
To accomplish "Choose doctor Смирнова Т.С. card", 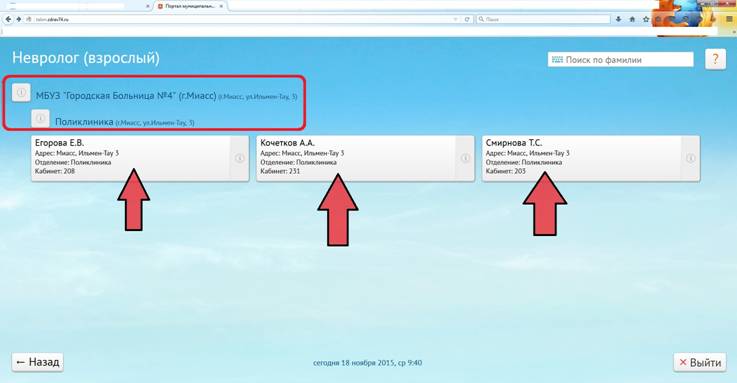I will (591, 158).
